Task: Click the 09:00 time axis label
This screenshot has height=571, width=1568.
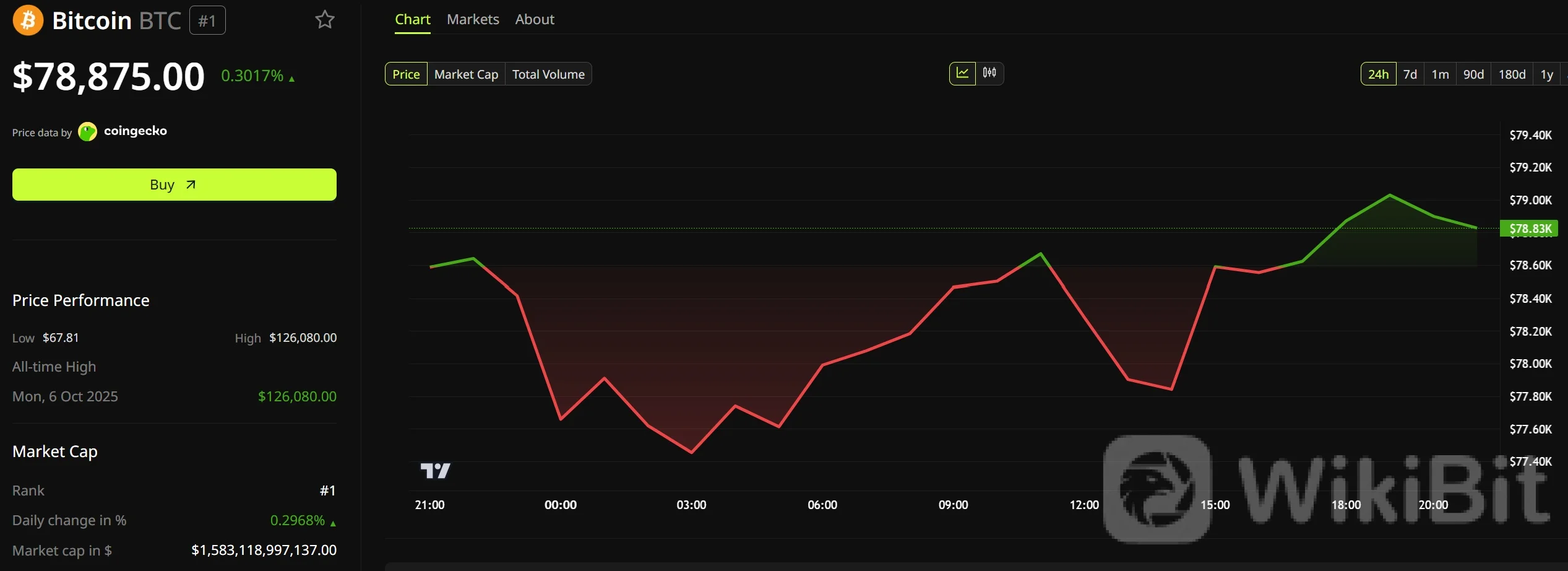Action: point(953,505)
